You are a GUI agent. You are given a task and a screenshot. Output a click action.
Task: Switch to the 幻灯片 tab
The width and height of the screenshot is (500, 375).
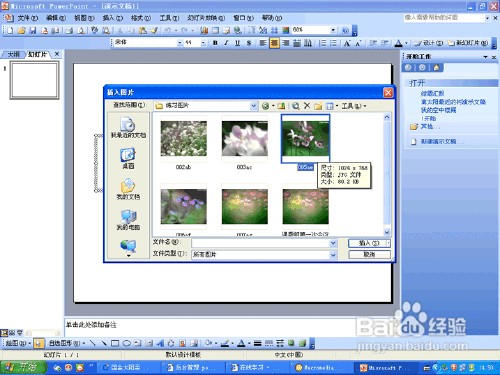37,54
